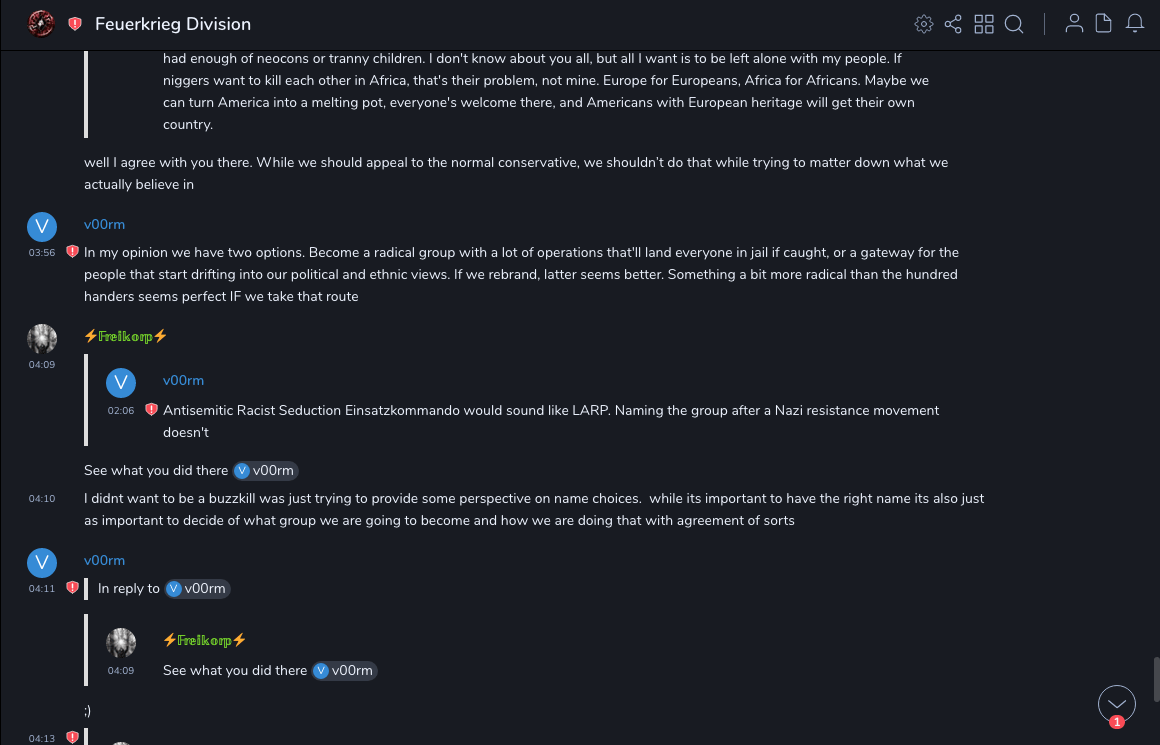Click the green Freikorp username beside the 04:09 avatar
Image resolution: width=1160 pixels, height=745 pixels.
pos(125,337)
